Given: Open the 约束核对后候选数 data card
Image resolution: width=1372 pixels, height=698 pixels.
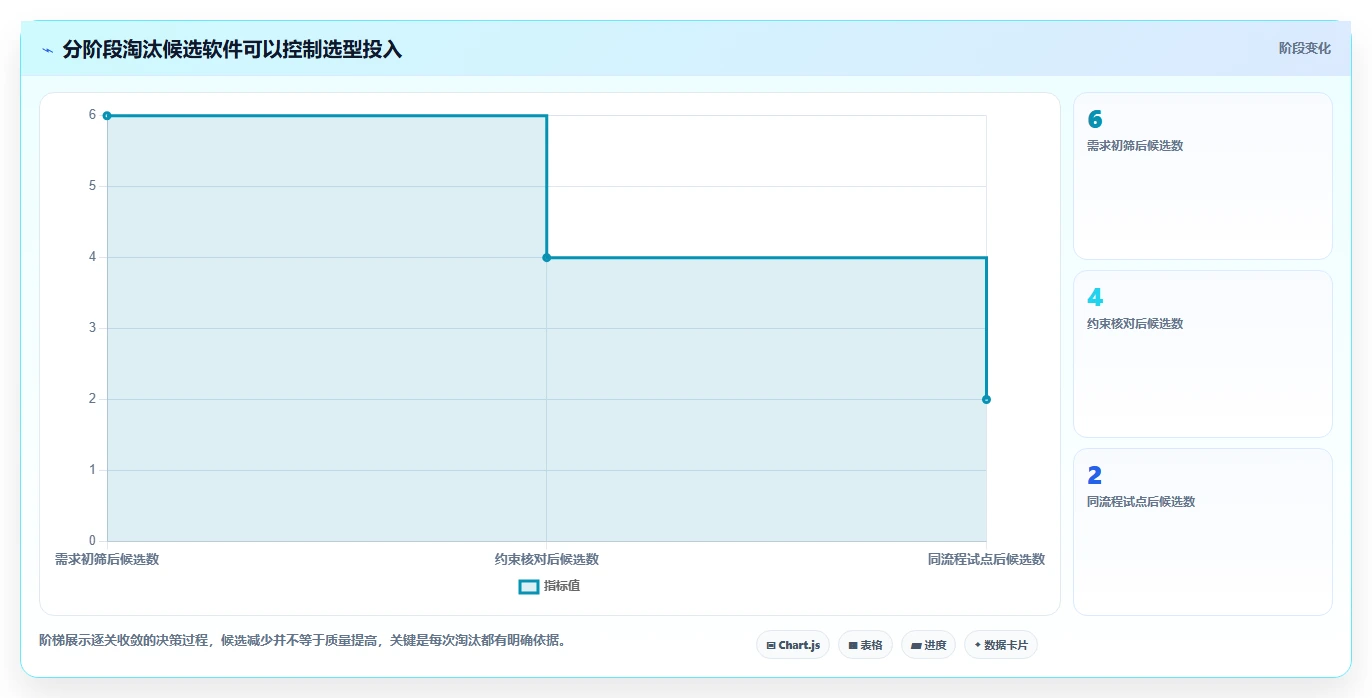Looking at the screenshot, I should click(x=1203, y=354).
